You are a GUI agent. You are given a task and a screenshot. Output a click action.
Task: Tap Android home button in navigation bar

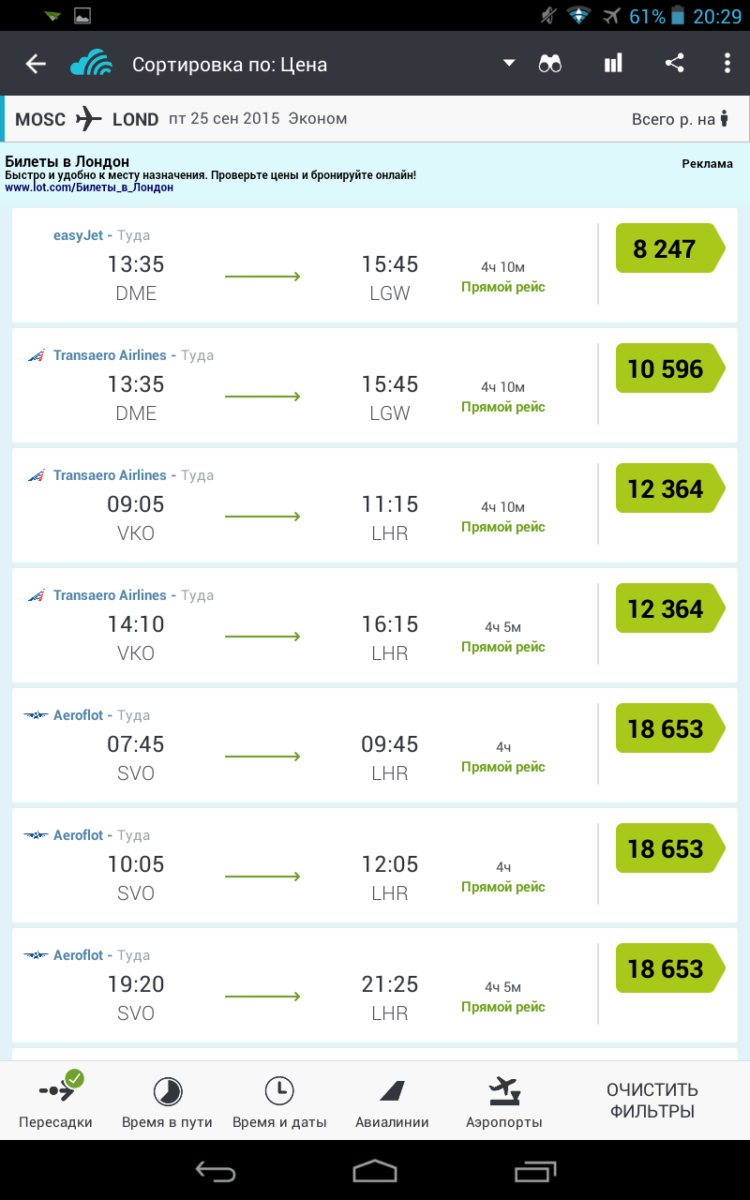point(375,1170)
